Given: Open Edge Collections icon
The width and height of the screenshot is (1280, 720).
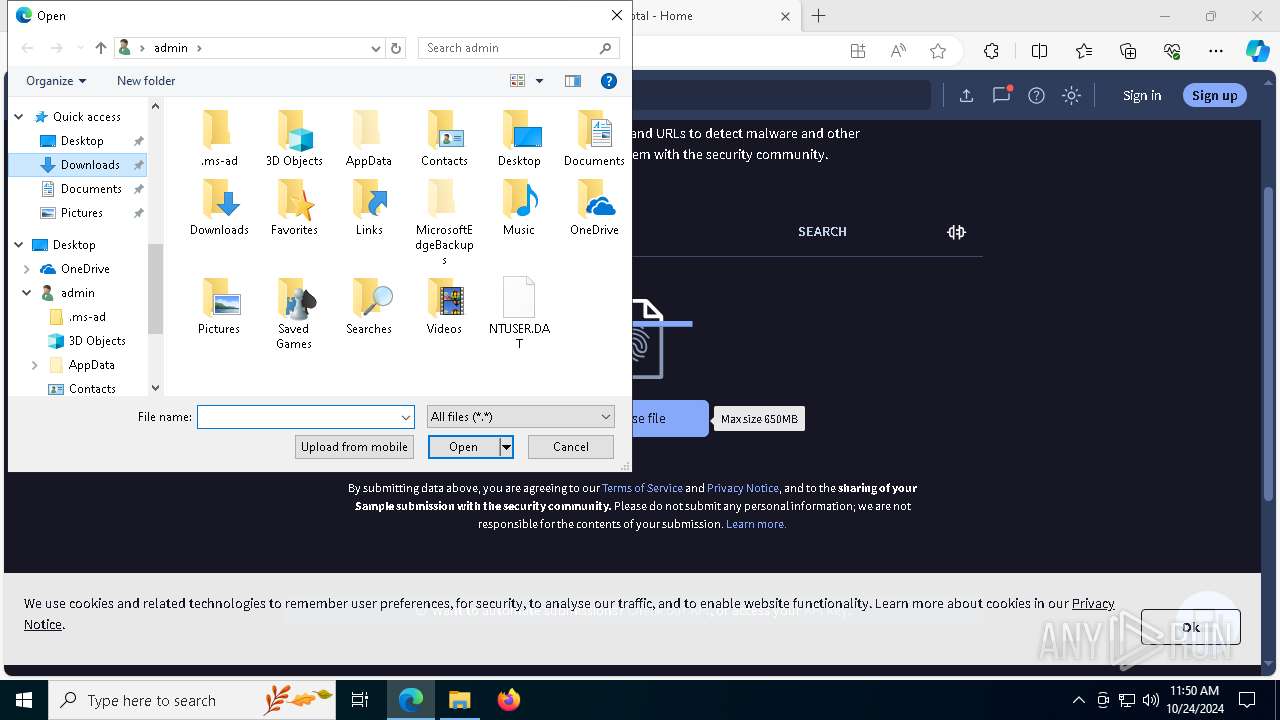Looking at the screenshot, I should [x=1128, y=51].
